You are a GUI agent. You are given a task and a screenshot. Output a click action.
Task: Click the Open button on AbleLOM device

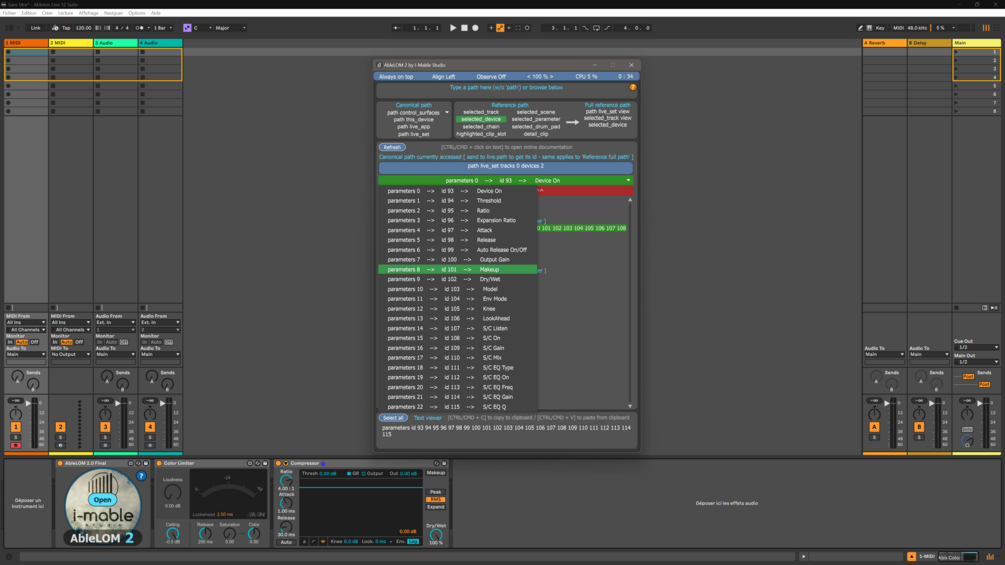[103, 500]
